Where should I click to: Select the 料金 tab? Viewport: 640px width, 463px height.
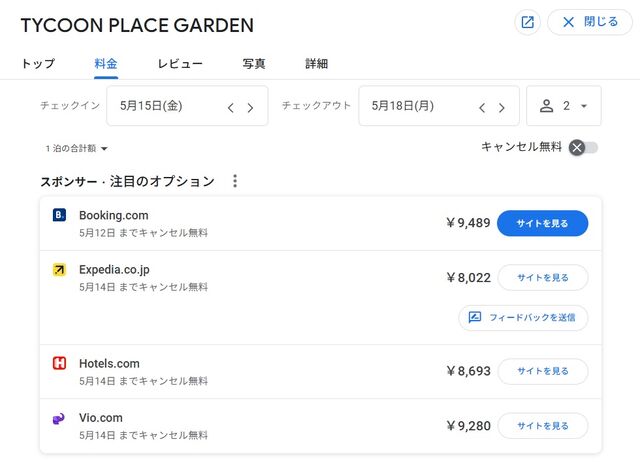click(106, 64)
